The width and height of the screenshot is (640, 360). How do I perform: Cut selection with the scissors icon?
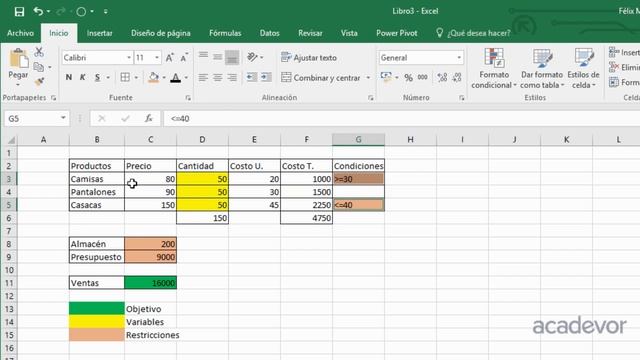click(39, 52)
